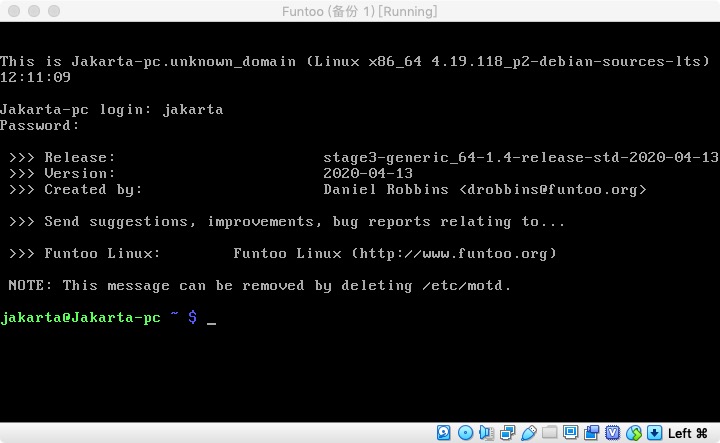Click the CPU virtualization 'V' chip indicator
Viewport: 720px width, 443px height.
click(x=613, y=432)
